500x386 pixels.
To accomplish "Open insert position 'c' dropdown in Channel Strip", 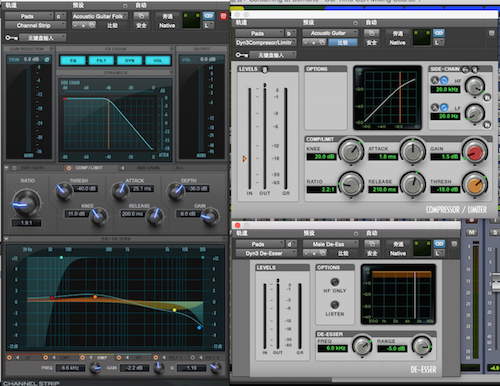I will coord(60,16).
